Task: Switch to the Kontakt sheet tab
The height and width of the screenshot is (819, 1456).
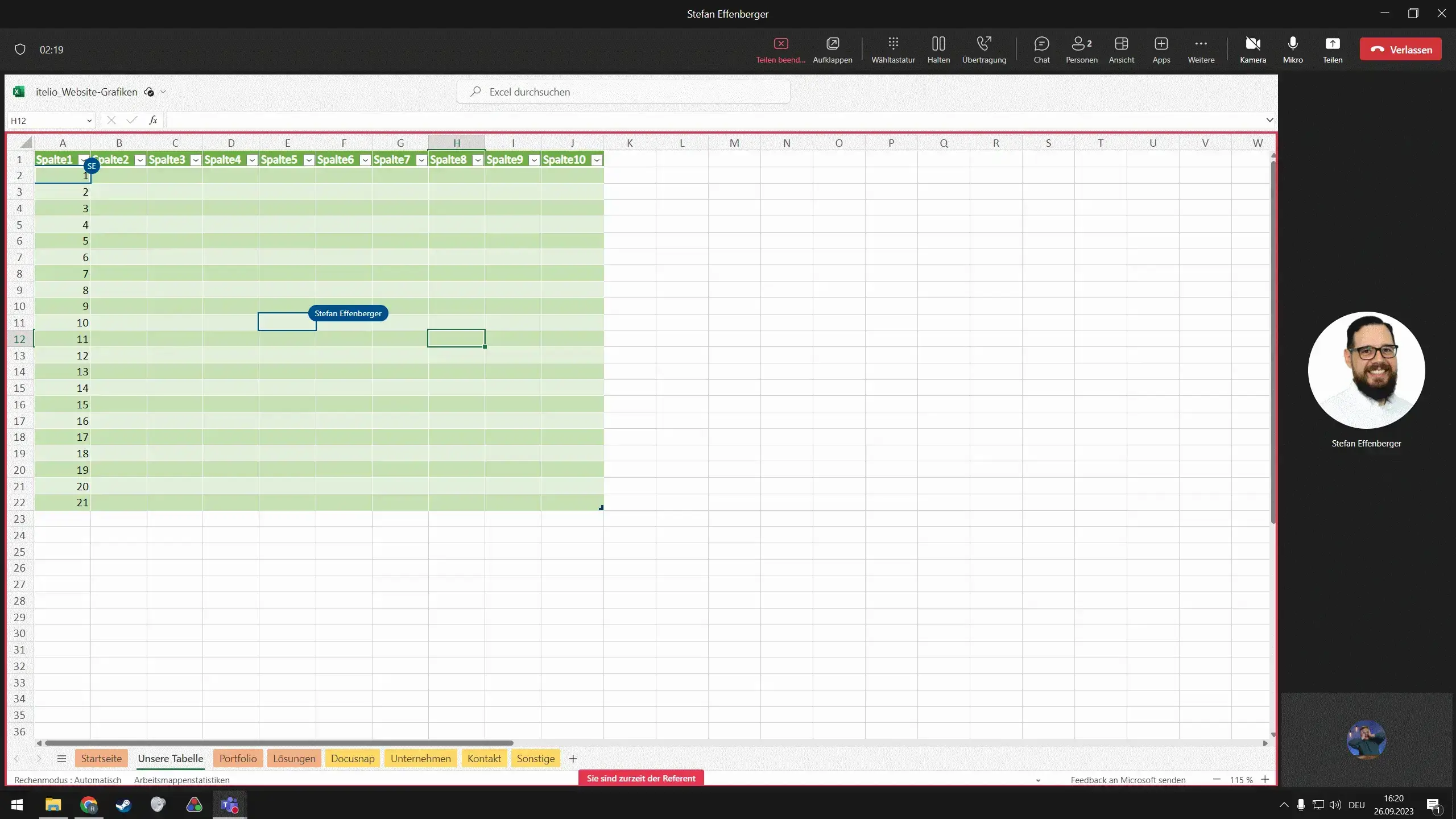Action: click(484, 758)
